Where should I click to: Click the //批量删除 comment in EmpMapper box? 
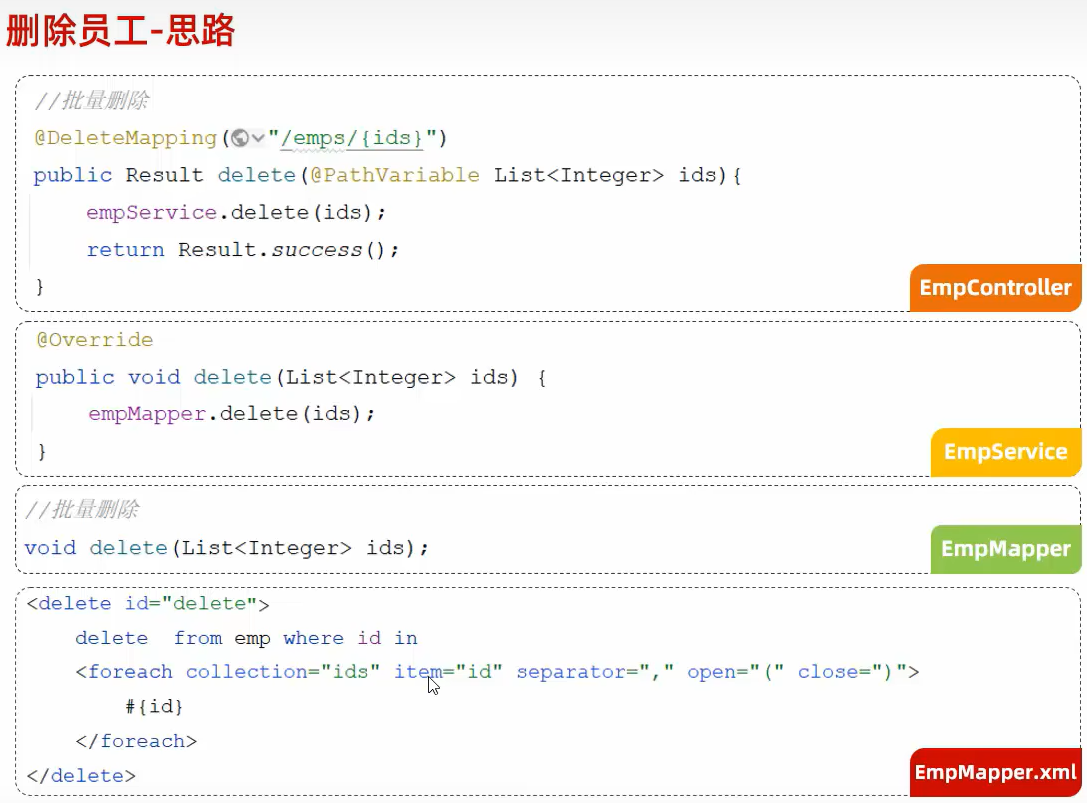coord(82,510)
